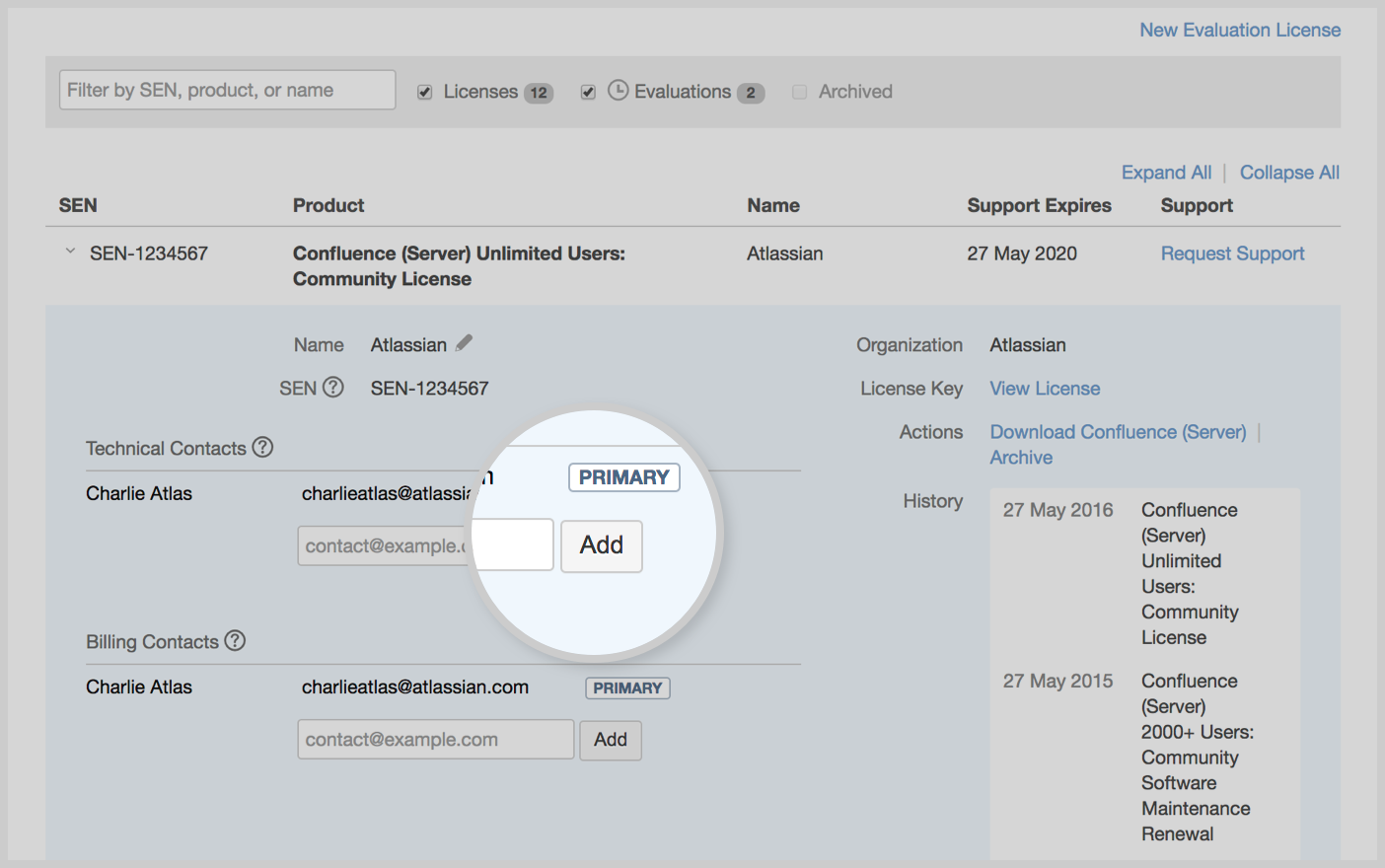The image size is (1385, 868).
Task: Click 27 May 2016 history entry date
Action: coord(1057,510)
